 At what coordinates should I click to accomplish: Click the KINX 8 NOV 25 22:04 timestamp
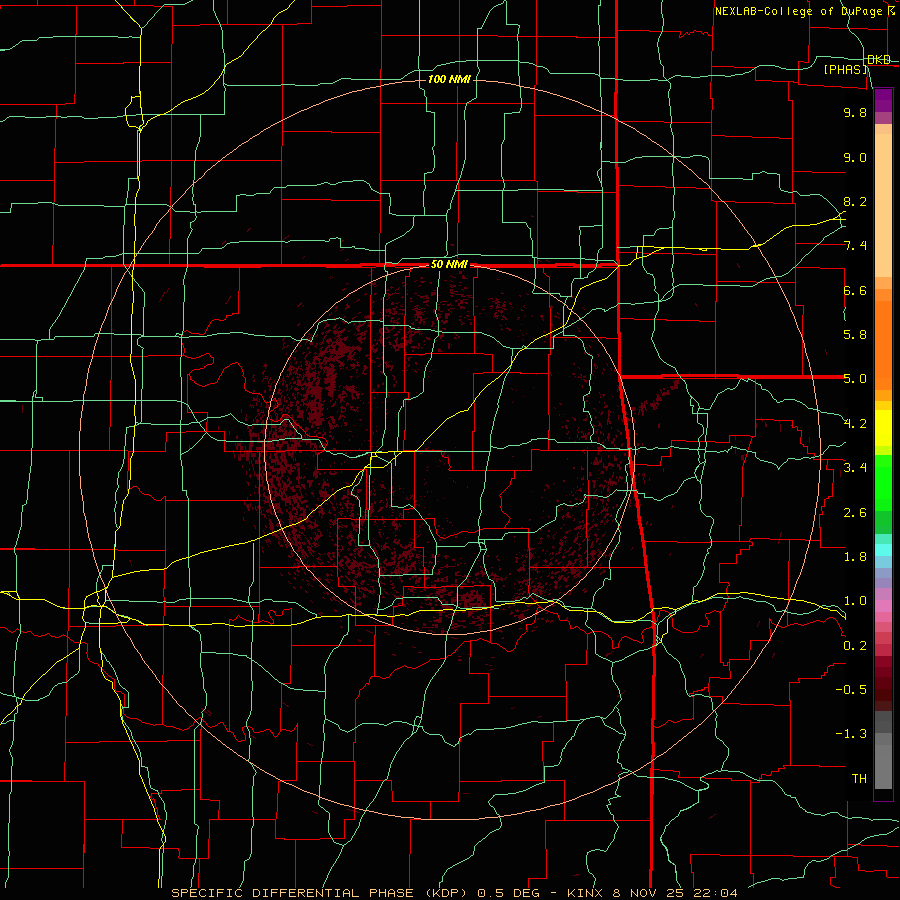[x=652, y=893]
